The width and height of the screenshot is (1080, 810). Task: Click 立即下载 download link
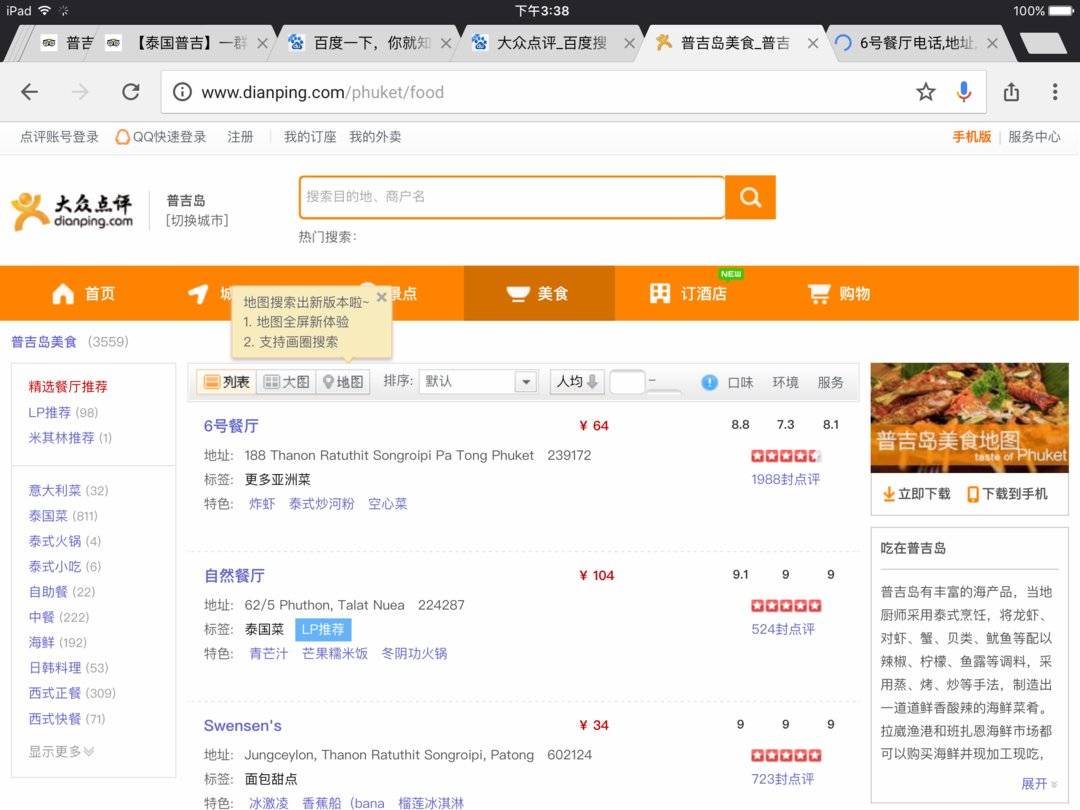click(916, 494)
